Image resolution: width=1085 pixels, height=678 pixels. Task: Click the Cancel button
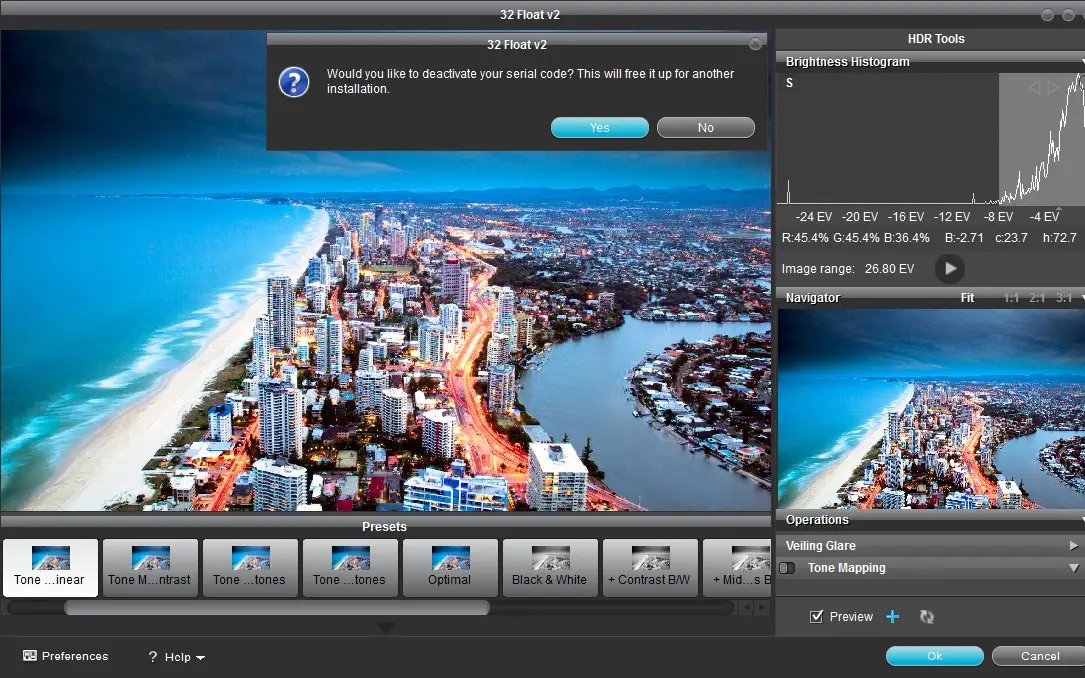[1039, 656]
